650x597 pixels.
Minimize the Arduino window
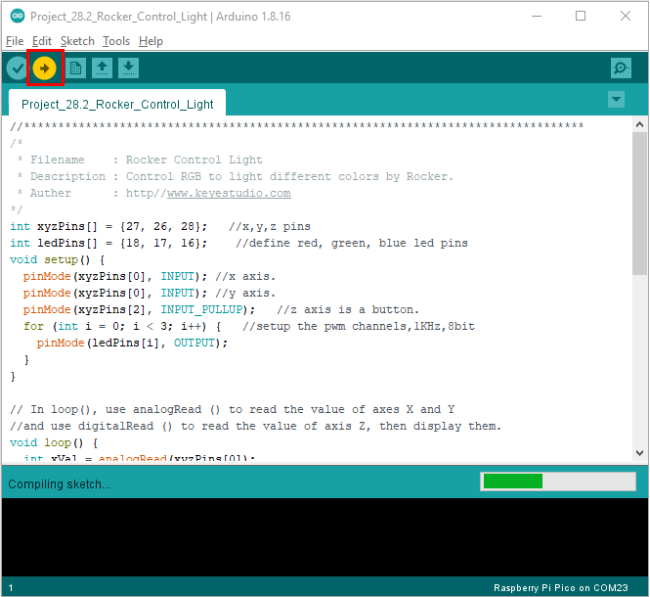tap(537, 16)
